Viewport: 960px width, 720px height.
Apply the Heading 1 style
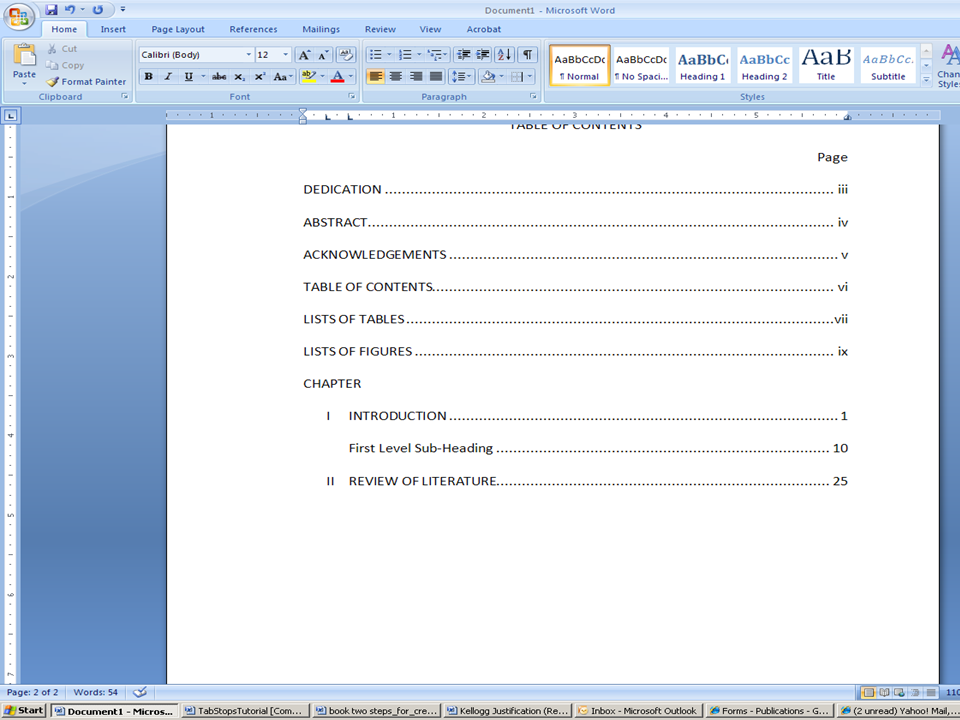[x=702, y=65]
